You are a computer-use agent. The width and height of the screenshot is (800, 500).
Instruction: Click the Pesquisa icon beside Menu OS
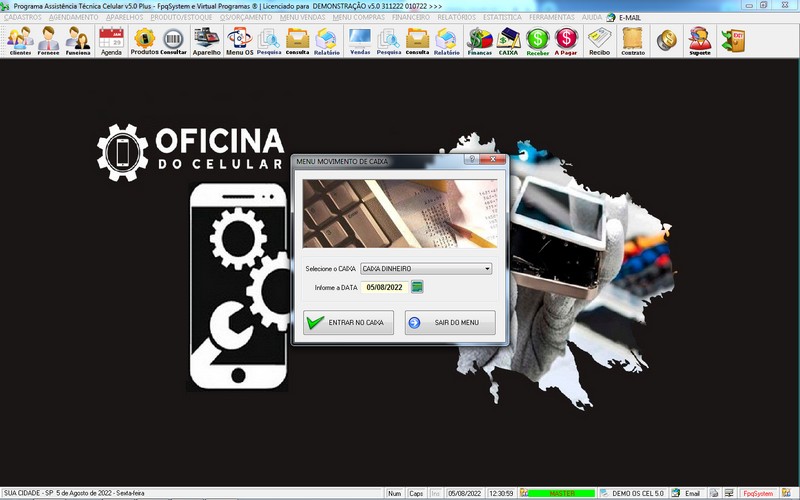tap(269, 41)
